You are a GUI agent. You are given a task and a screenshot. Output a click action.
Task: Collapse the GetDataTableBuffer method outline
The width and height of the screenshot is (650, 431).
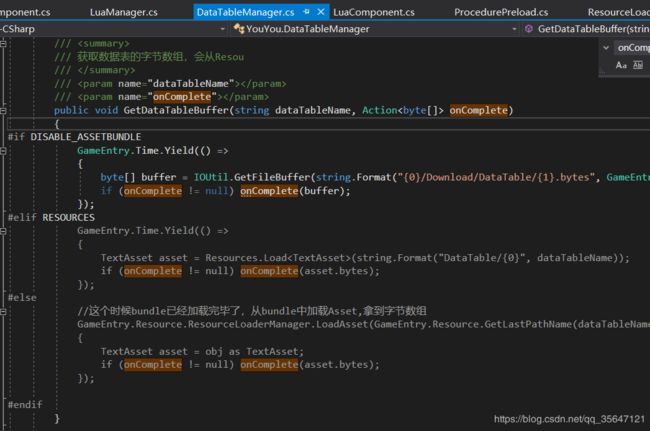[3, 111]
